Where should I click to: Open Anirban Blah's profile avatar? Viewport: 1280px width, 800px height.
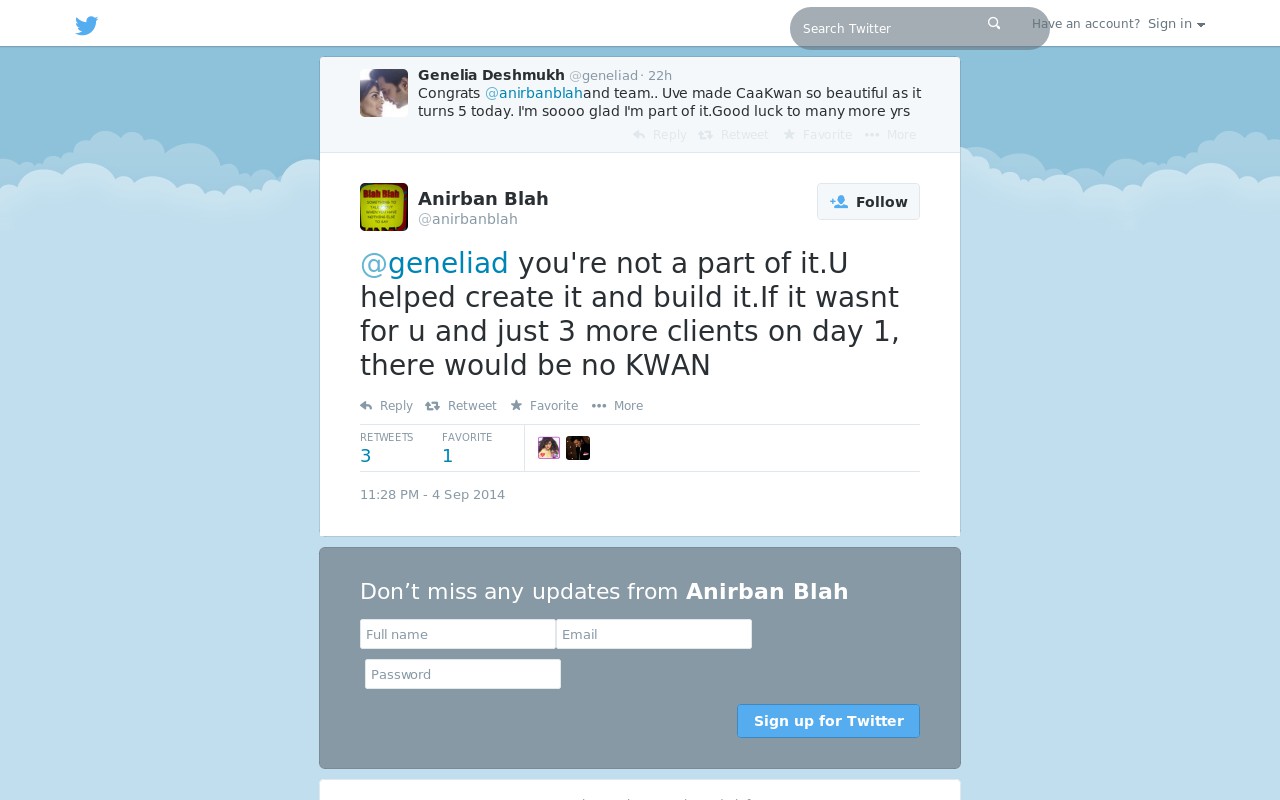point(384,207)
